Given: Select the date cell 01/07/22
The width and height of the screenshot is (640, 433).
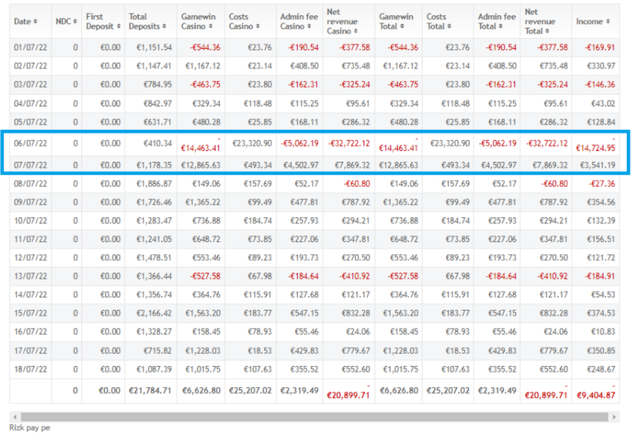Looking at the screenshot, I should [31, 47].
